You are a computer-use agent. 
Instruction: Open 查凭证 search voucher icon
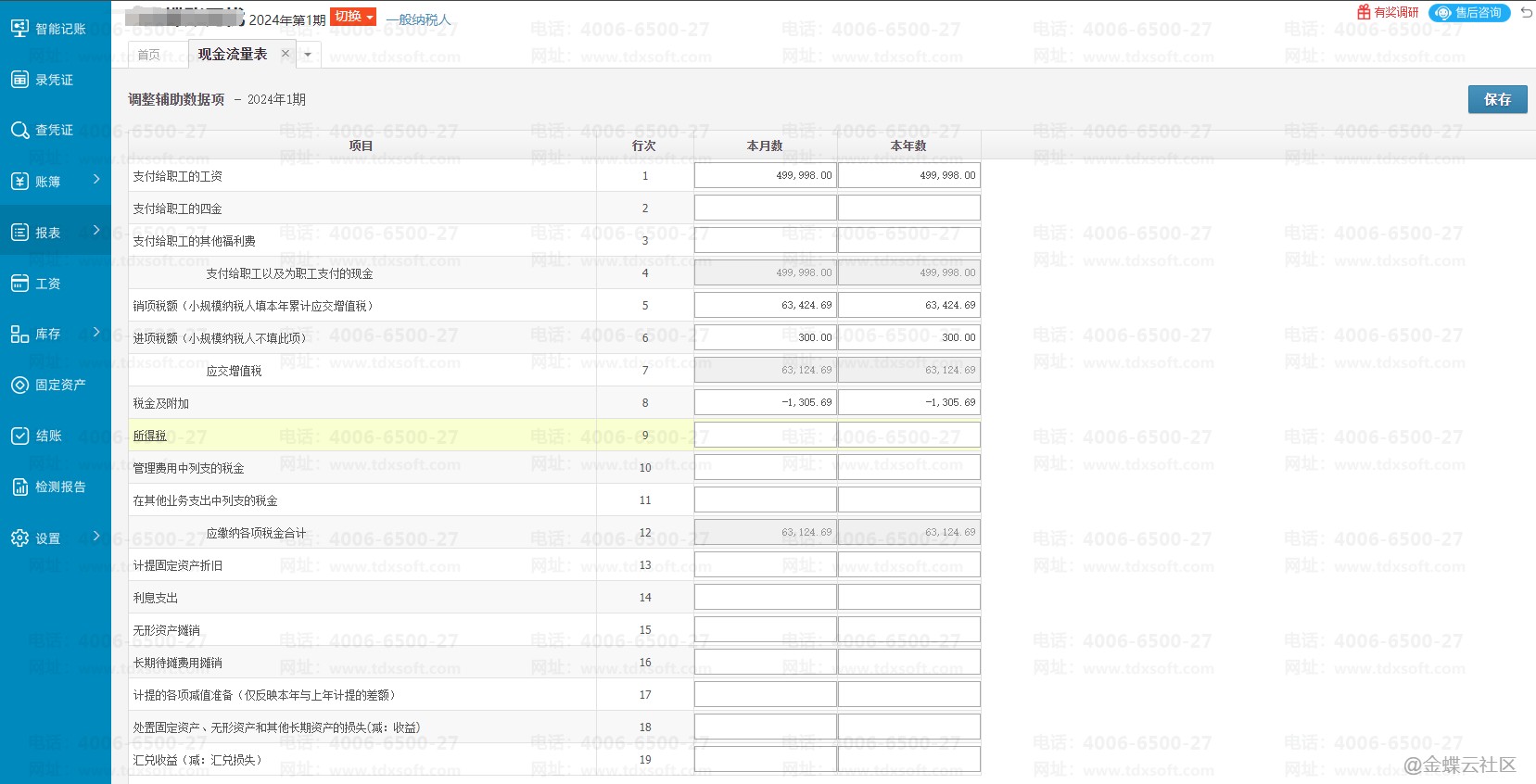19,131
